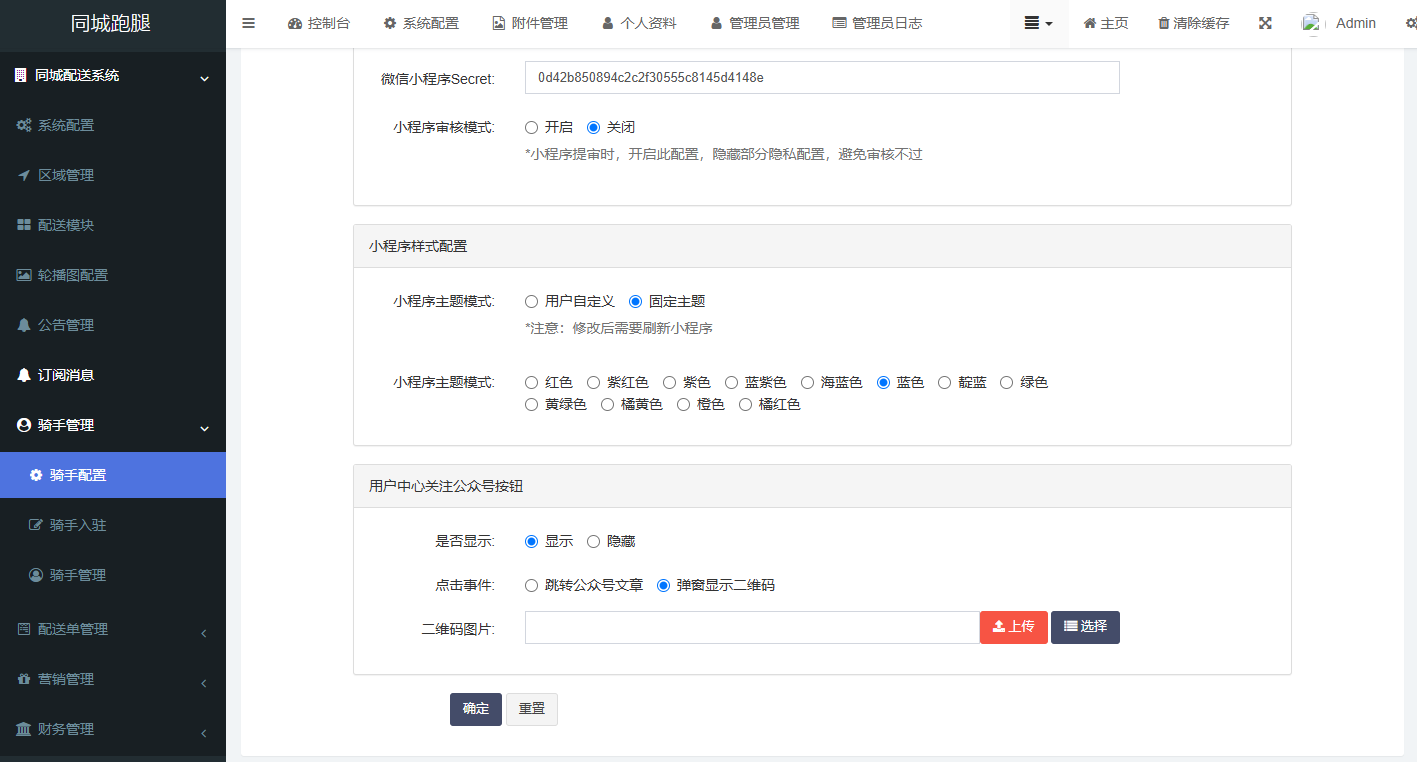The width and height of the screenshot is (1417, 762).
Task: Select the 绿色 green theme color option
Action: point(1006,381)
